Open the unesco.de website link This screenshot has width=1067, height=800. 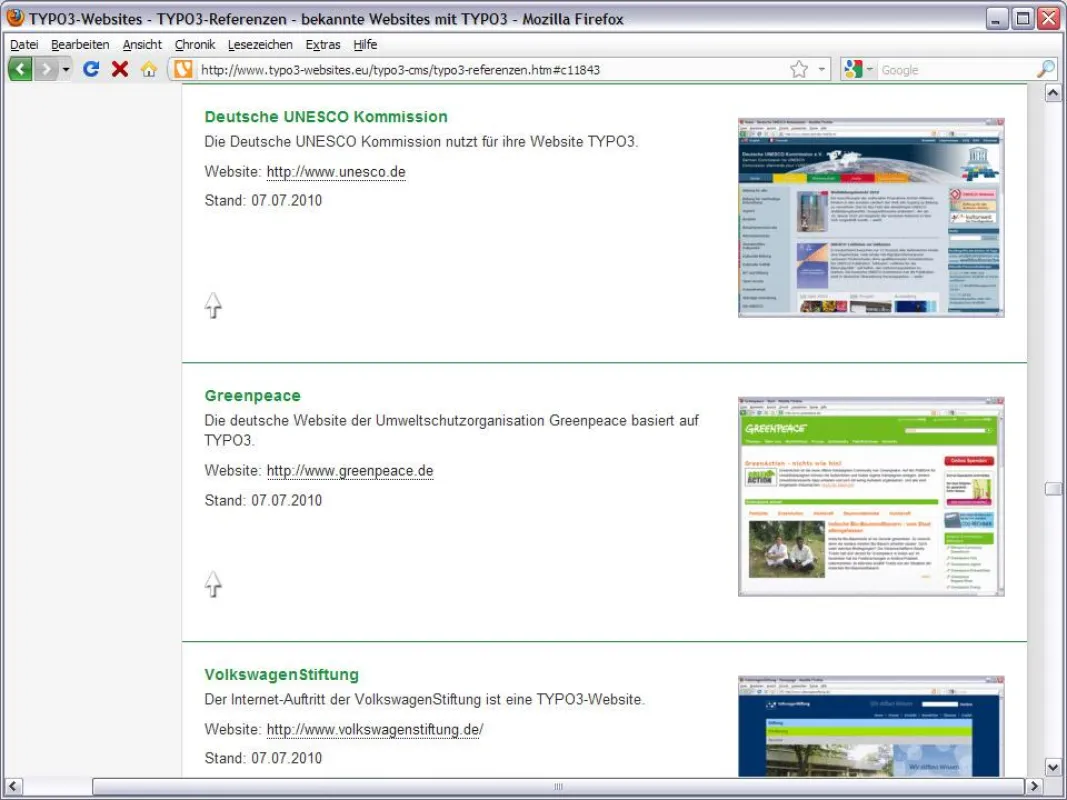tap(336, 171)
